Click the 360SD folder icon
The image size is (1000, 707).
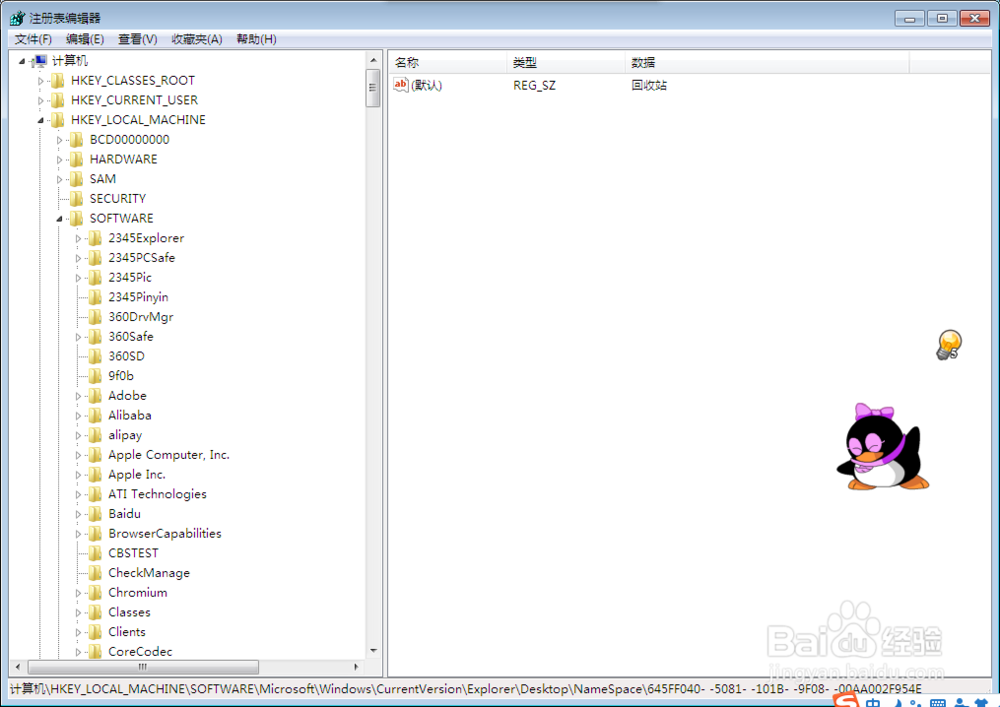(95, 357)
